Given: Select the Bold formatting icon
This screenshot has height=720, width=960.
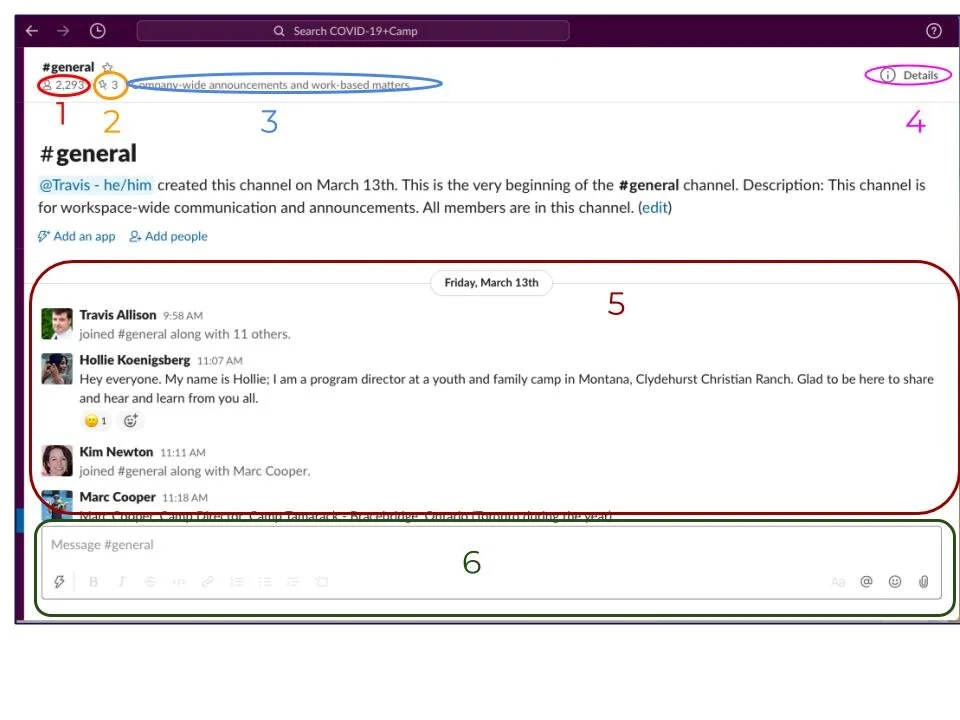Looking at the screenshot, I should click(93, 581).
